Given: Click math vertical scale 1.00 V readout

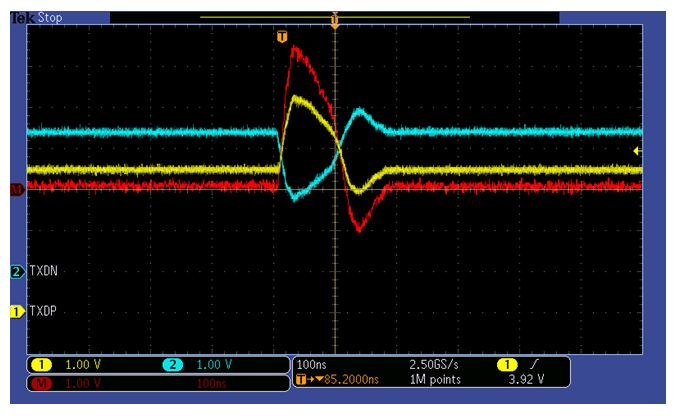Looking at the screenshot, I should (83, 383).
